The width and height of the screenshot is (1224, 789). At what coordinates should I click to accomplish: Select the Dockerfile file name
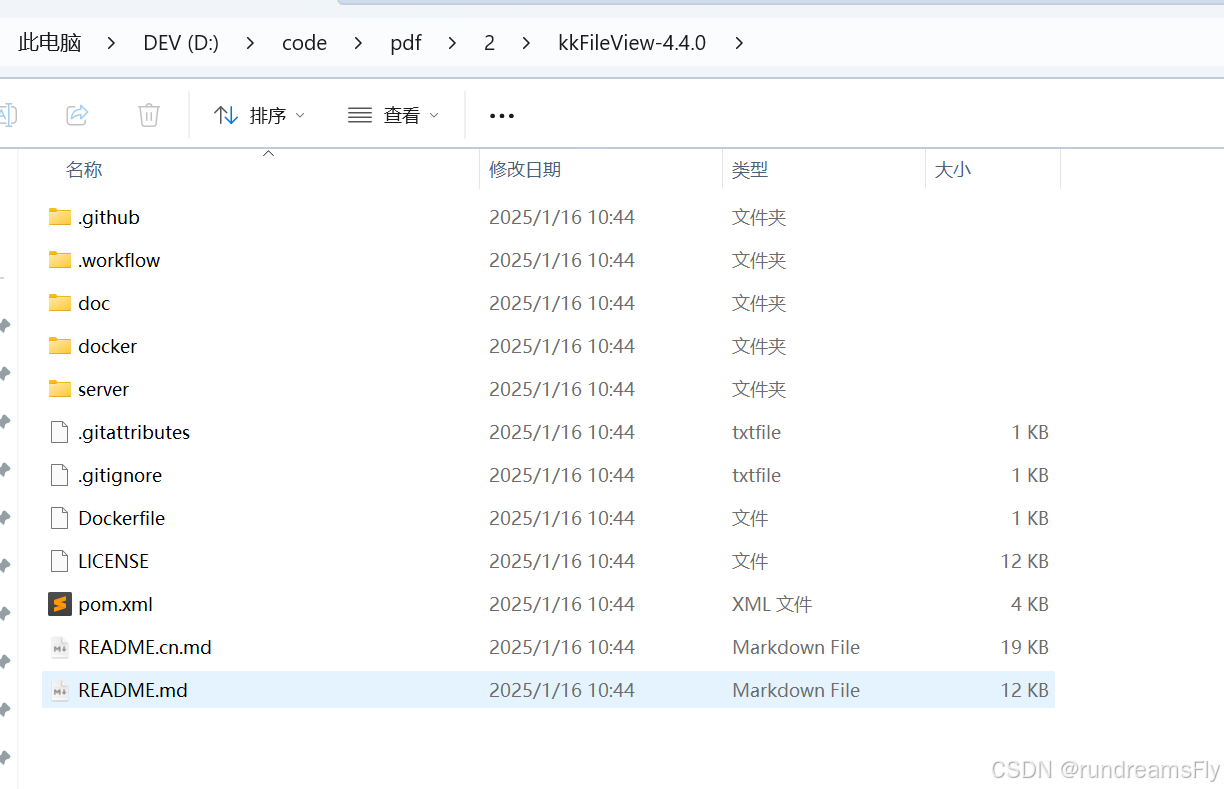(x=121, y=518)
